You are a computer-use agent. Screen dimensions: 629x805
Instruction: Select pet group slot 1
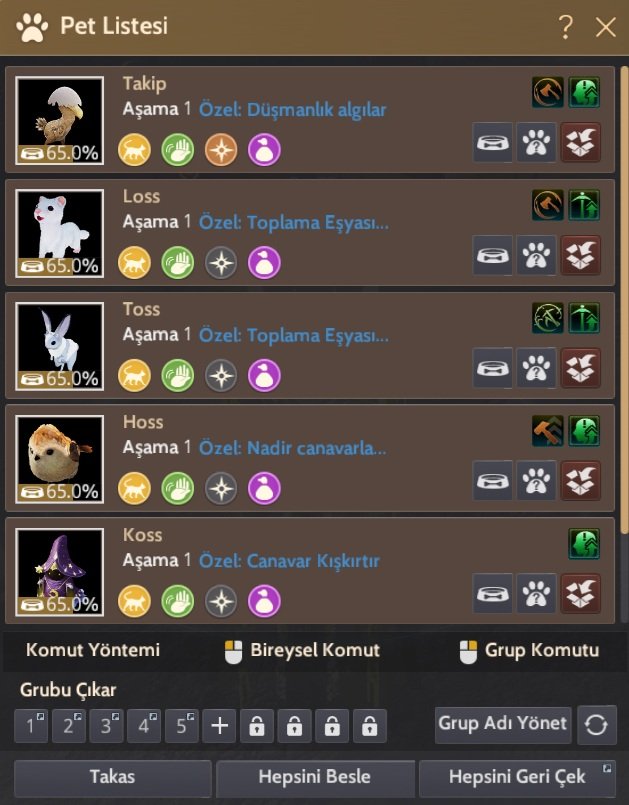point(31,726)
